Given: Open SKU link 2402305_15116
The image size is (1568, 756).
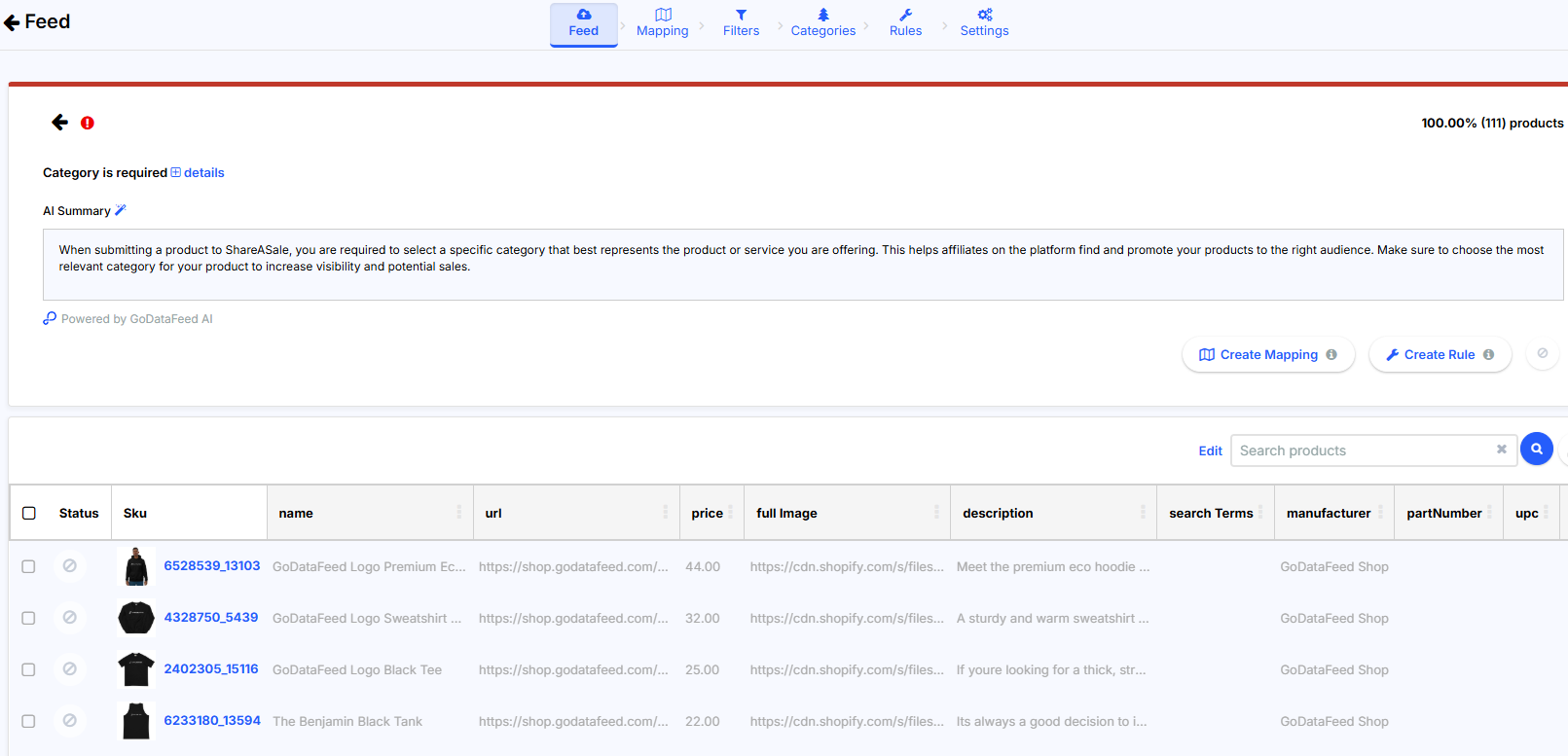Looking at the screenshot, I should [x=211, y=669].
